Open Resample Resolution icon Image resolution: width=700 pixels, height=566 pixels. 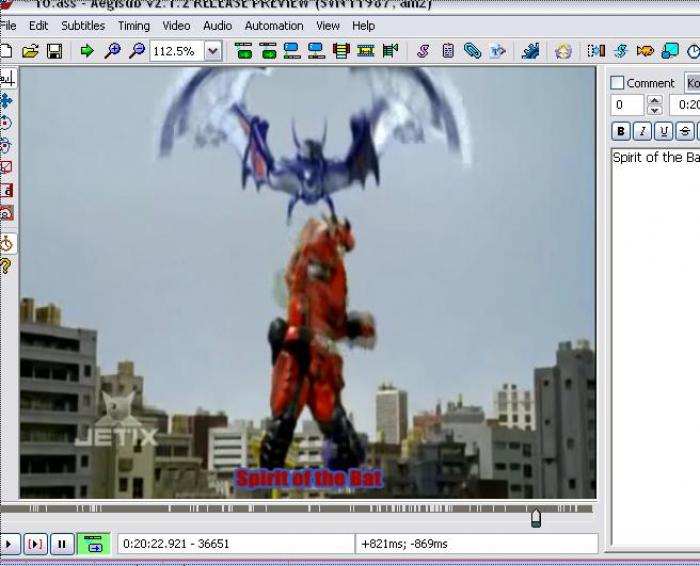coord(670,51)
